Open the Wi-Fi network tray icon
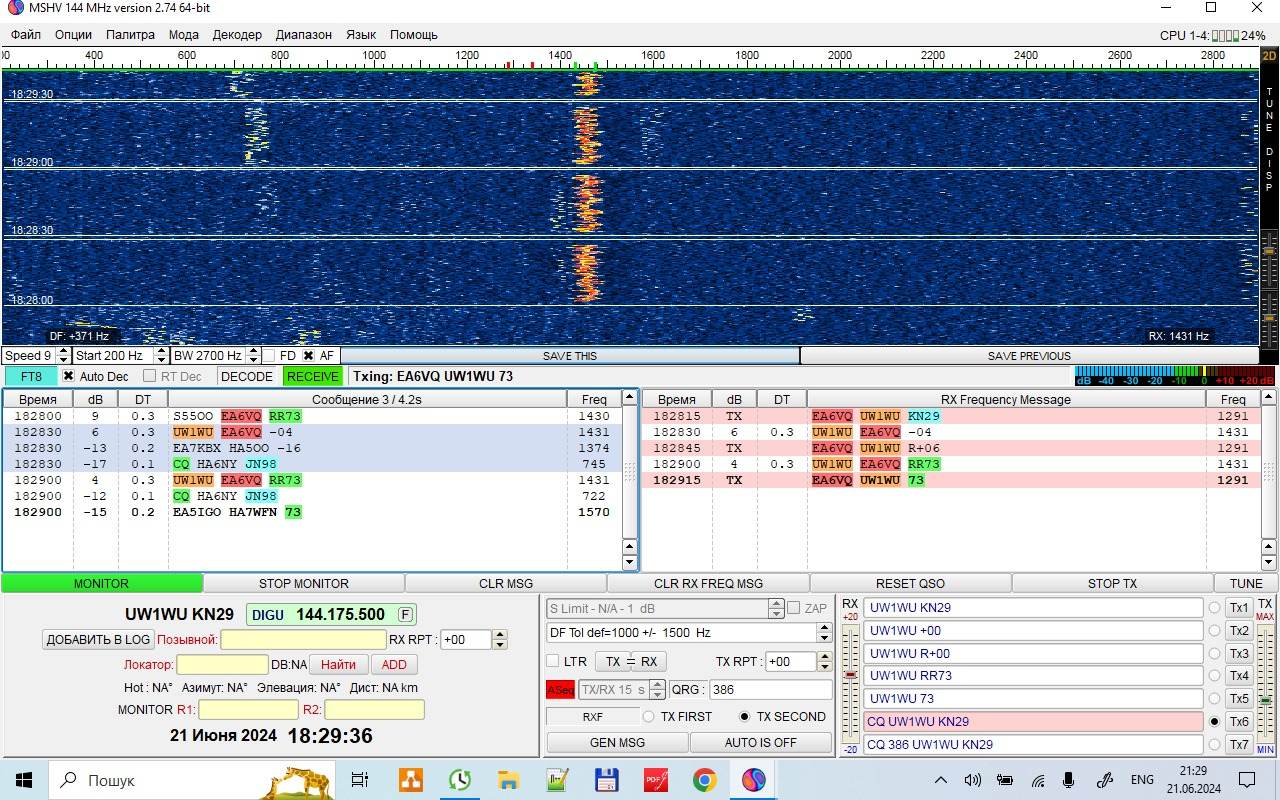Image resolution: width=1280 pixels, height=800 pixels. (x=1038, y=780)
